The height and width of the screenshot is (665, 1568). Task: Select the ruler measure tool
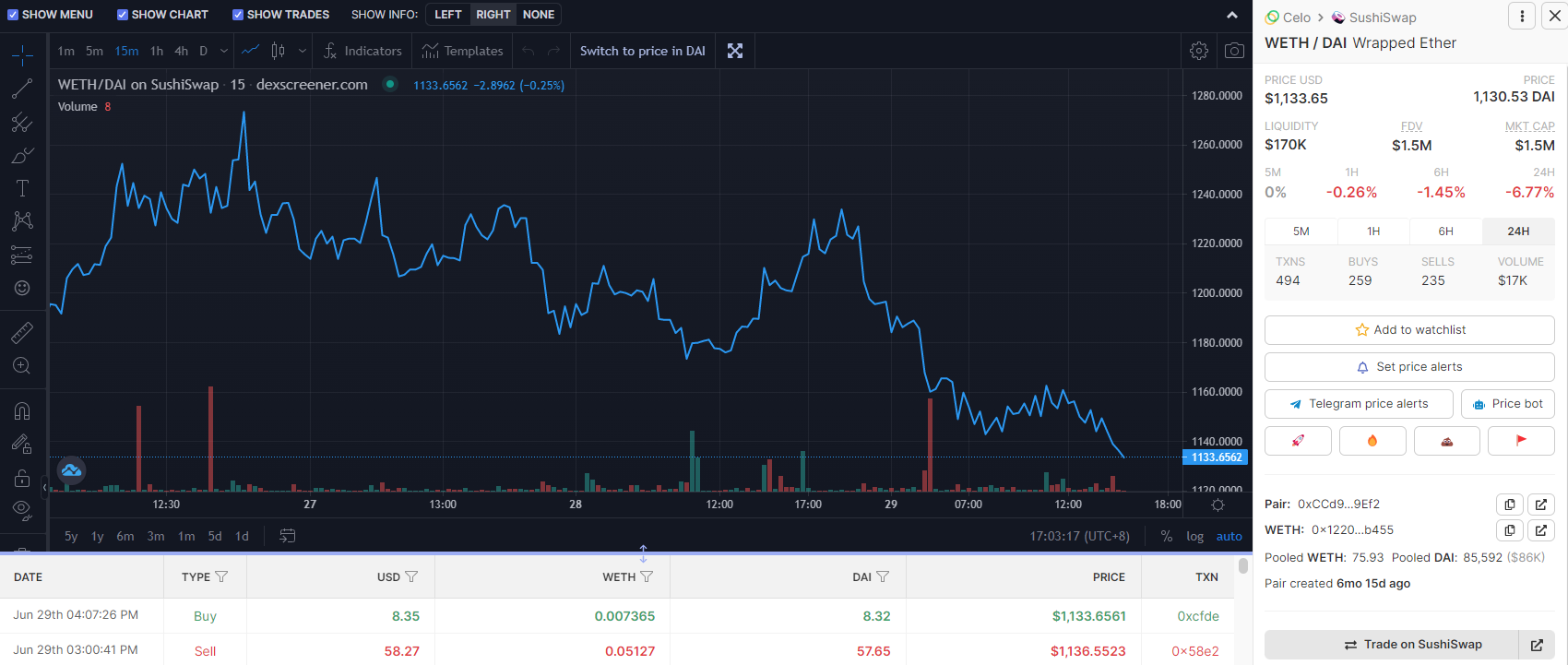22,332
